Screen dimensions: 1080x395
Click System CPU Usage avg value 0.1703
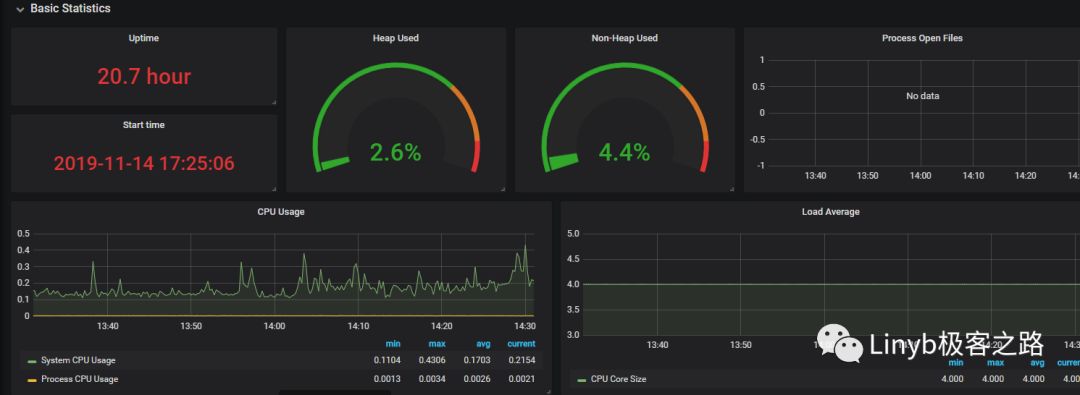pos(477,361)
